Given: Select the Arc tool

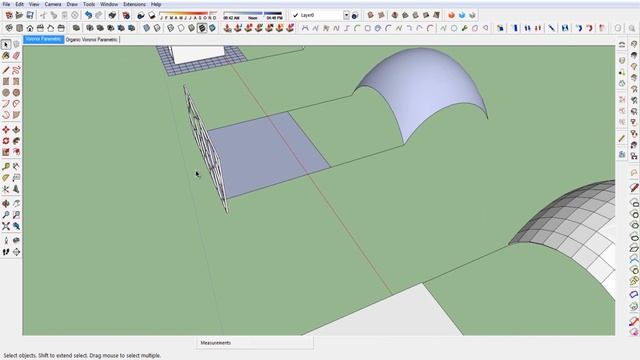Looking at the screenshot, I should coord(6,104).
